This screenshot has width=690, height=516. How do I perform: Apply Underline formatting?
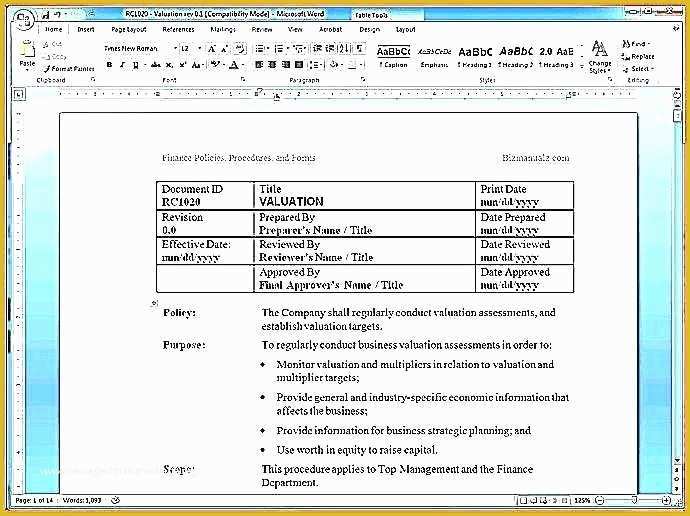click(136, 65)
